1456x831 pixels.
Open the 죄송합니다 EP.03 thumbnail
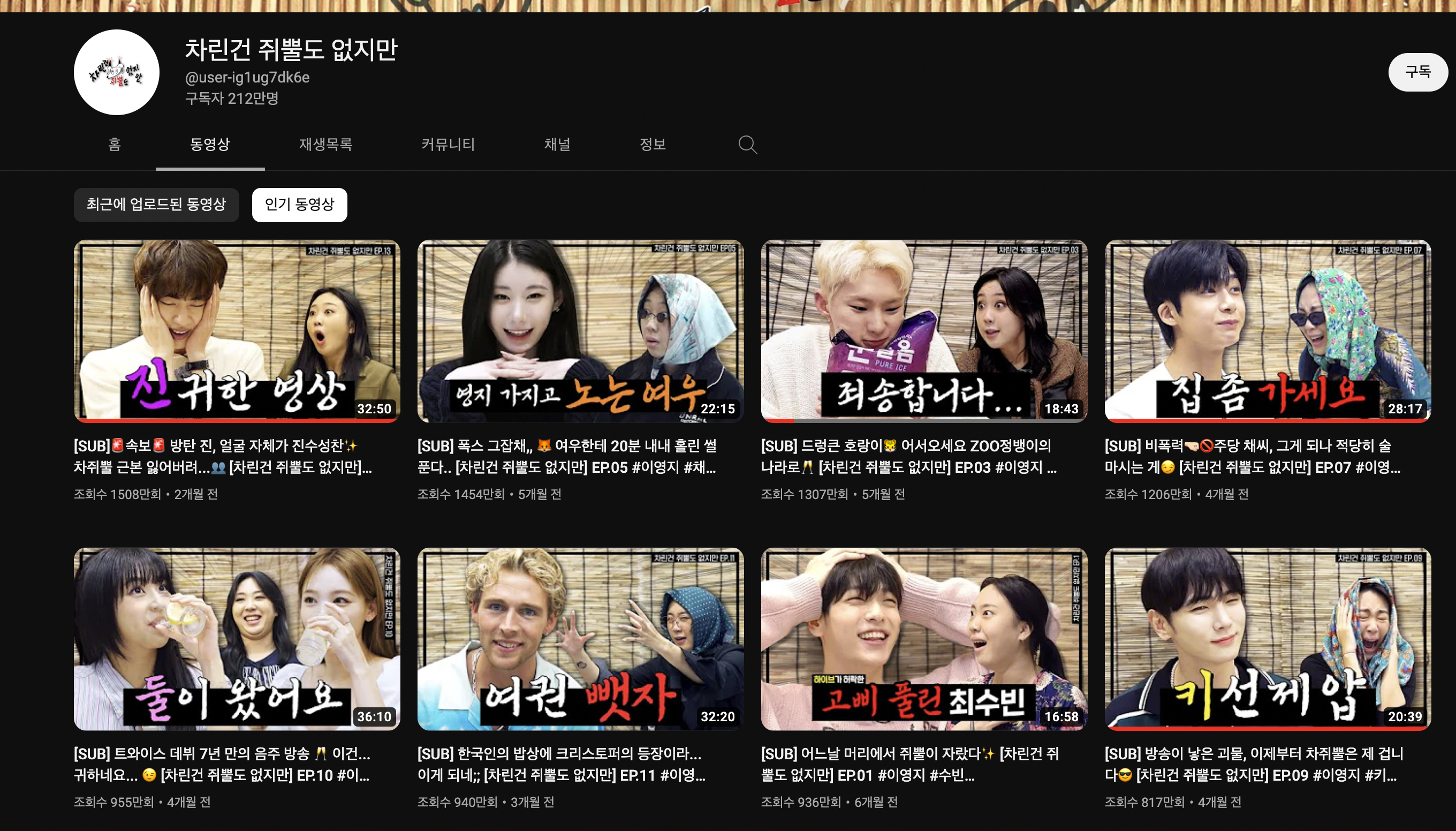point(924,330)
